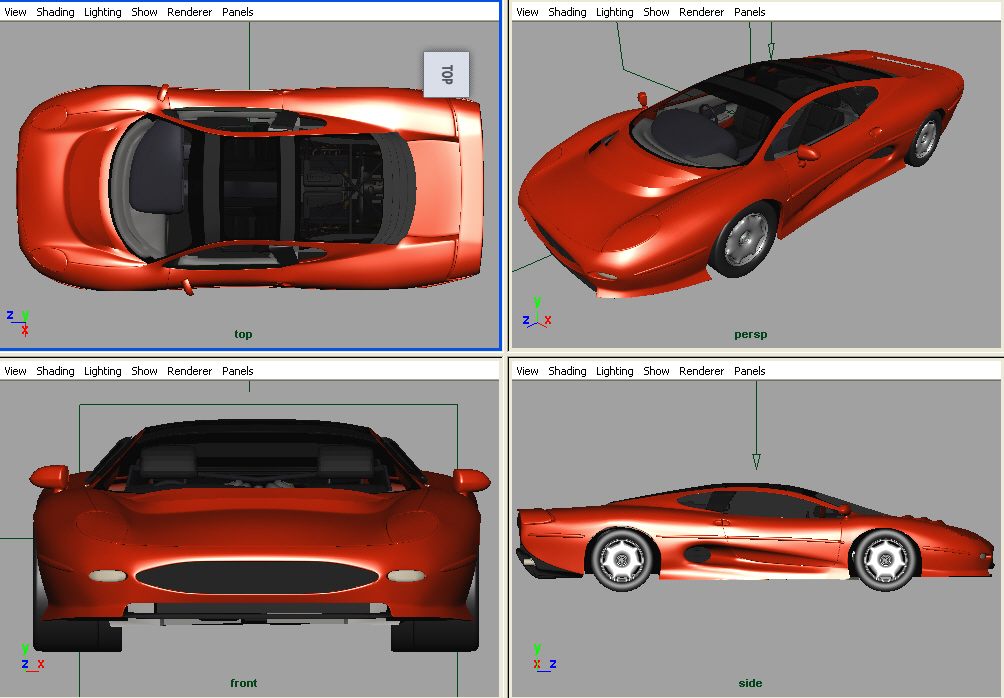Click the axis indicator in top viewport
The image size is (1004, 698).
click(18, 323)
